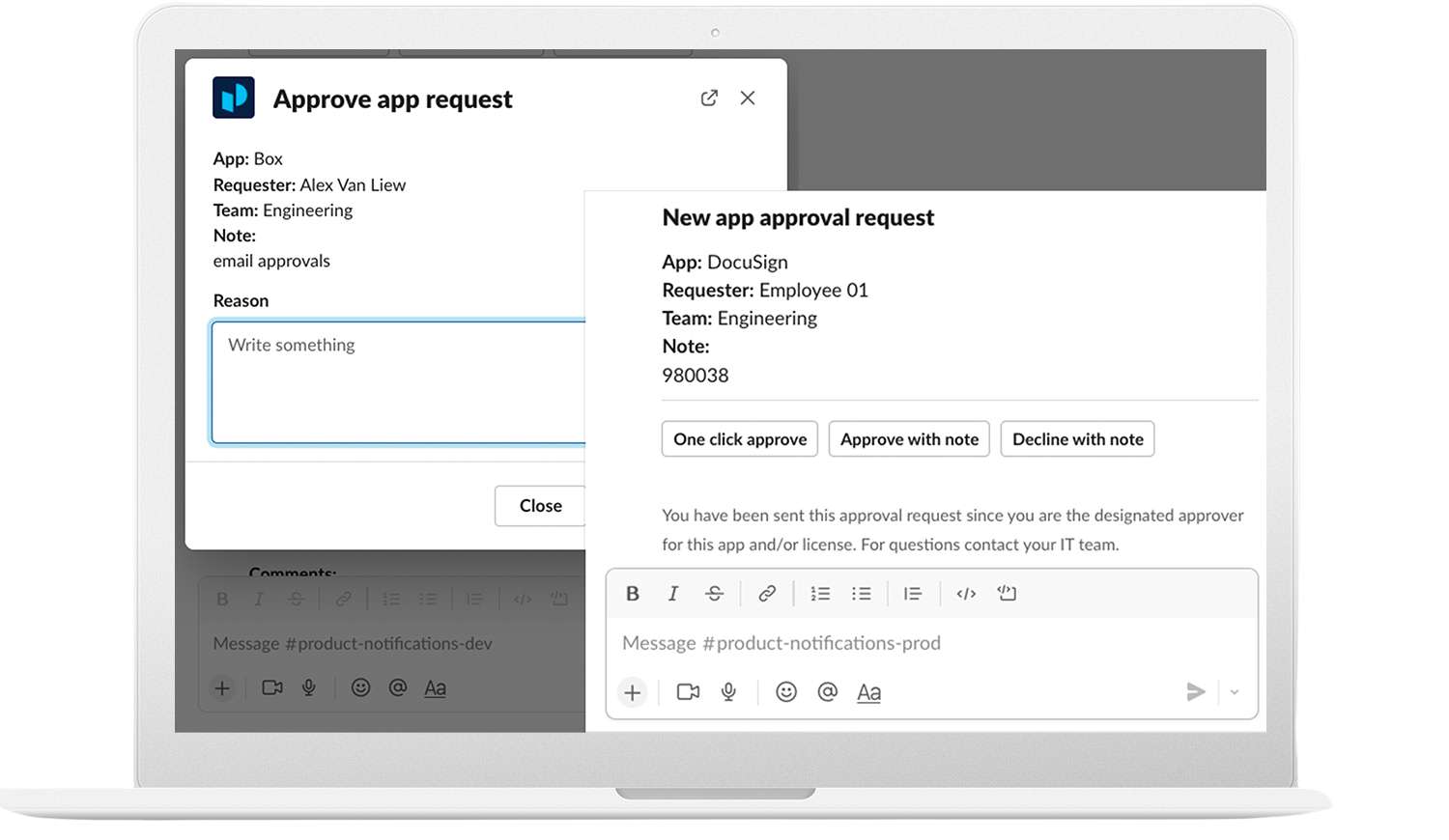Click Approve with note button
Screen dimensions: 1449x840
pyautogui.click(x=909, y=439)
